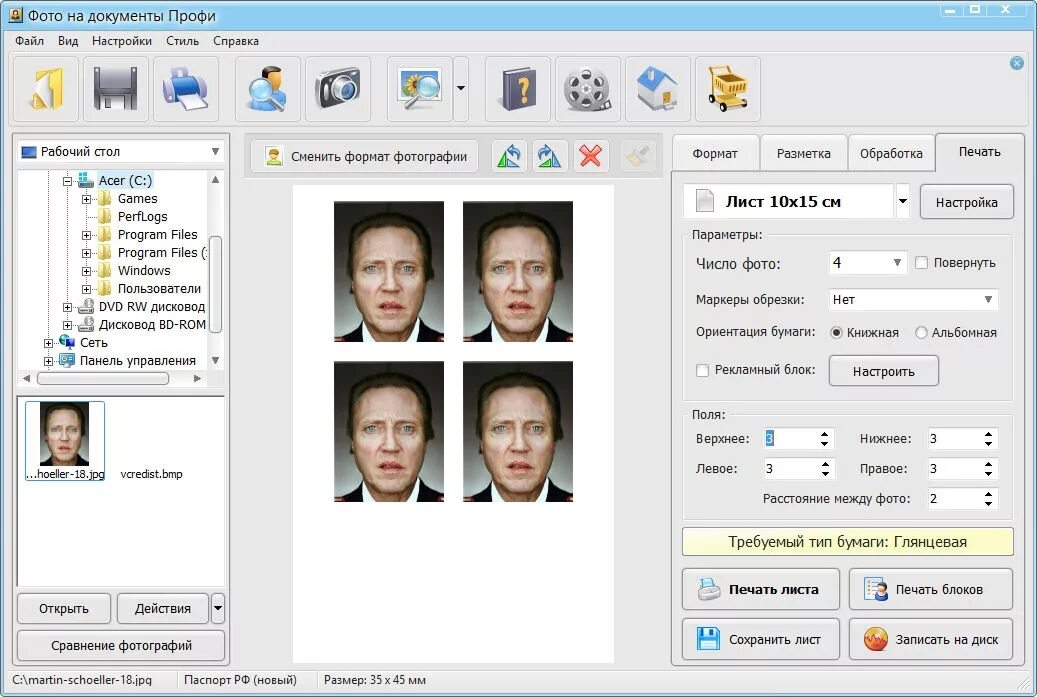Switch to the Обработка tab
This screenshot has height=697, width=1037.
tap(891, 153)
